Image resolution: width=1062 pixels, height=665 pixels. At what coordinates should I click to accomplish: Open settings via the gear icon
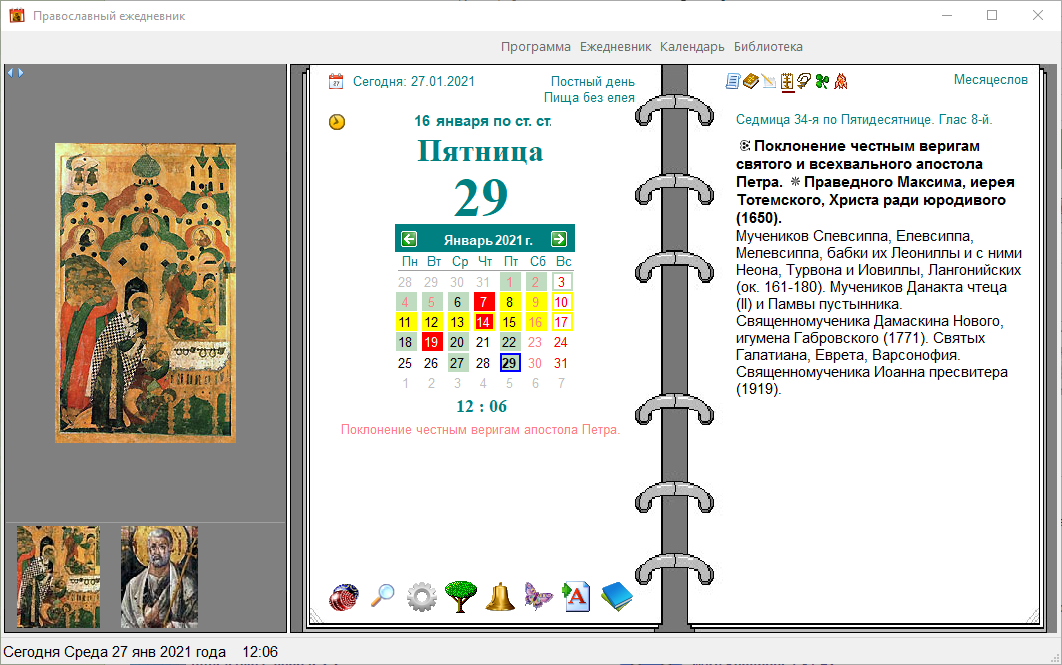click(x=421, y=597)
